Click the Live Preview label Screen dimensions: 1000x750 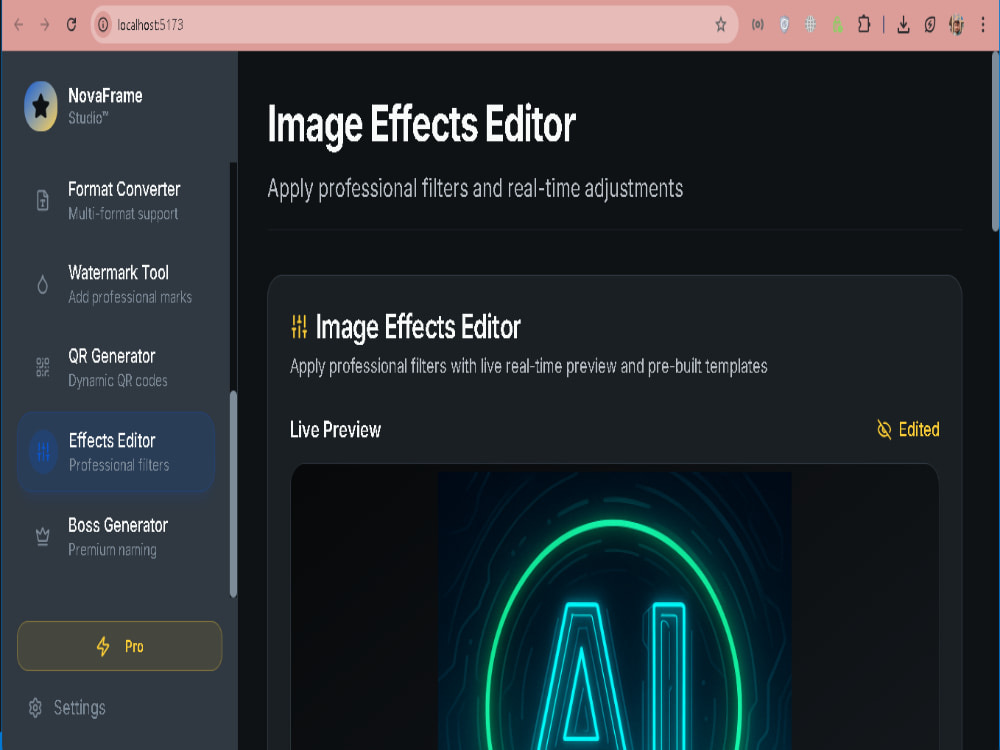click(335, 429)
